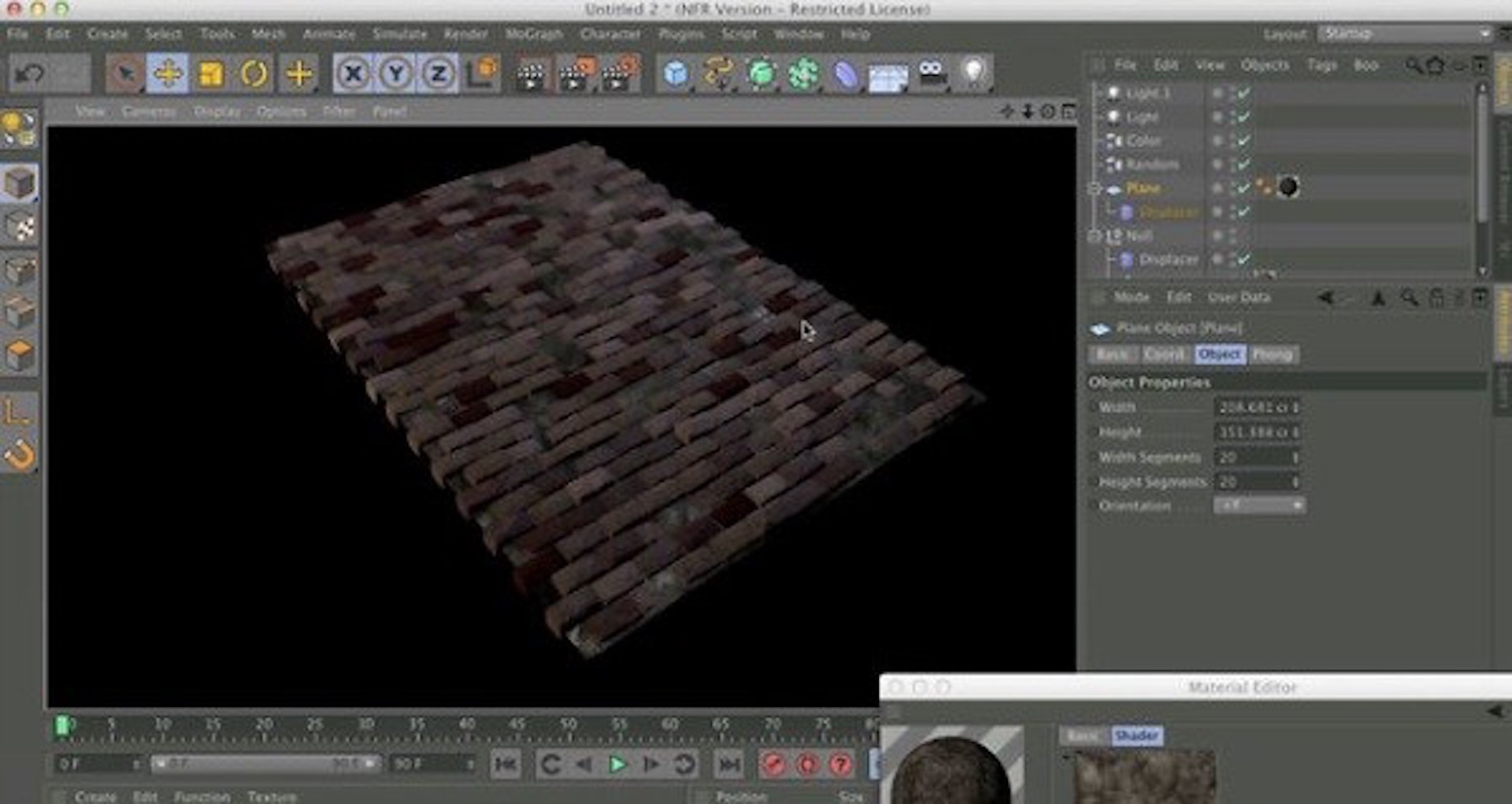Click the back arrow in Attribute Manager

[x=1326, y=298]
